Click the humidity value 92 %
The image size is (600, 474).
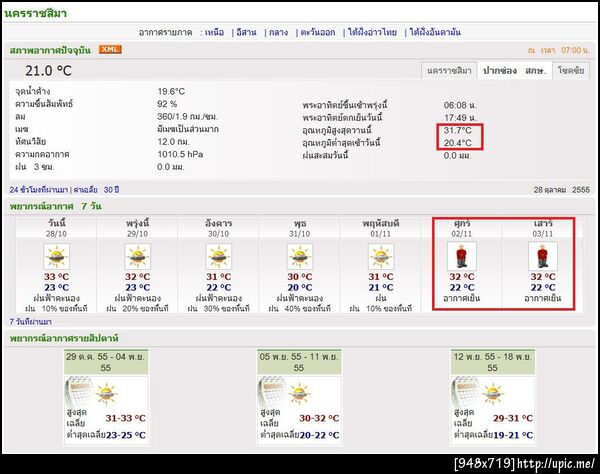point(167,104)
